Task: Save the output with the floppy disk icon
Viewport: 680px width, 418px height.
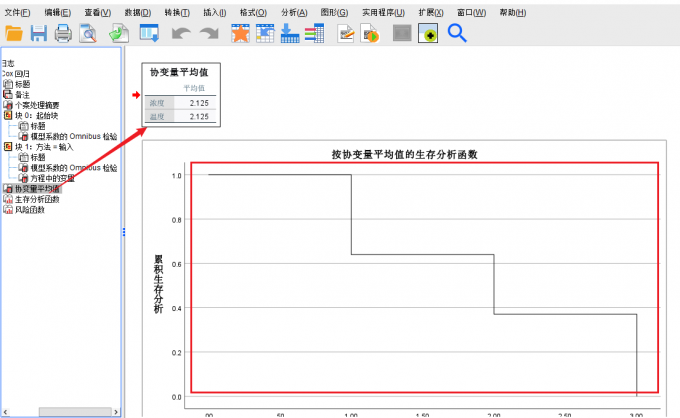Action: tap(38, 34)
